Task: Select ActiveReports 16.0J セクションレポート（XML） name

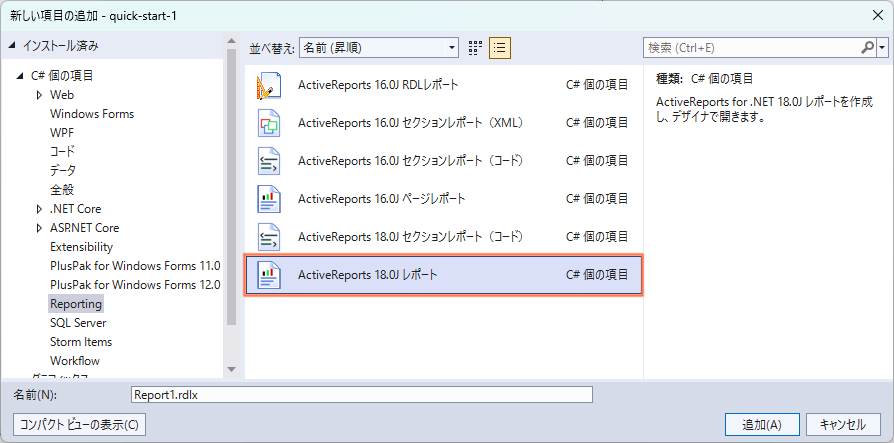Action: click(x=411, y=123)
